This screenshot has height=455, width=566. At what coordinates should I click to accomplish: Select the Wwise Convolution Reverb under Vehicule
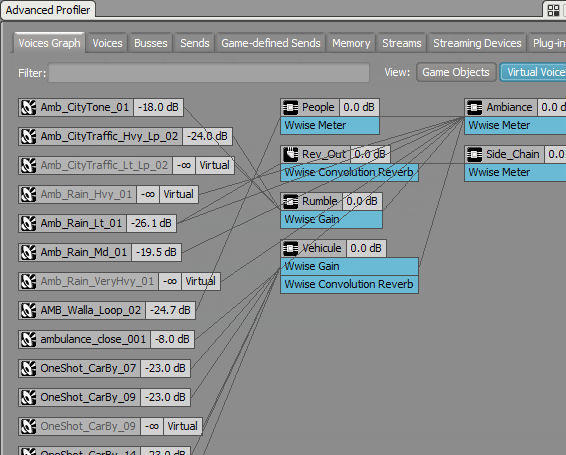(349, 284)
